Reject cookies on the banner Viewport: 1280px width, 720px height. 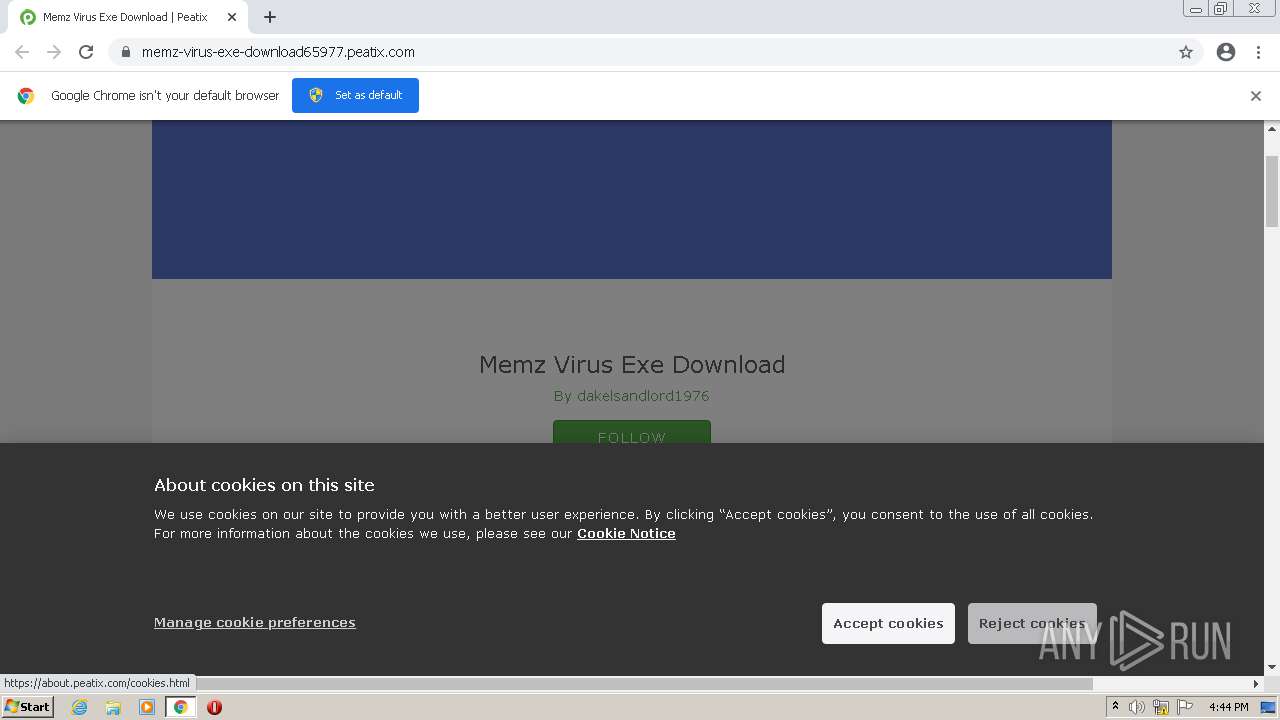click(1032, 623)
